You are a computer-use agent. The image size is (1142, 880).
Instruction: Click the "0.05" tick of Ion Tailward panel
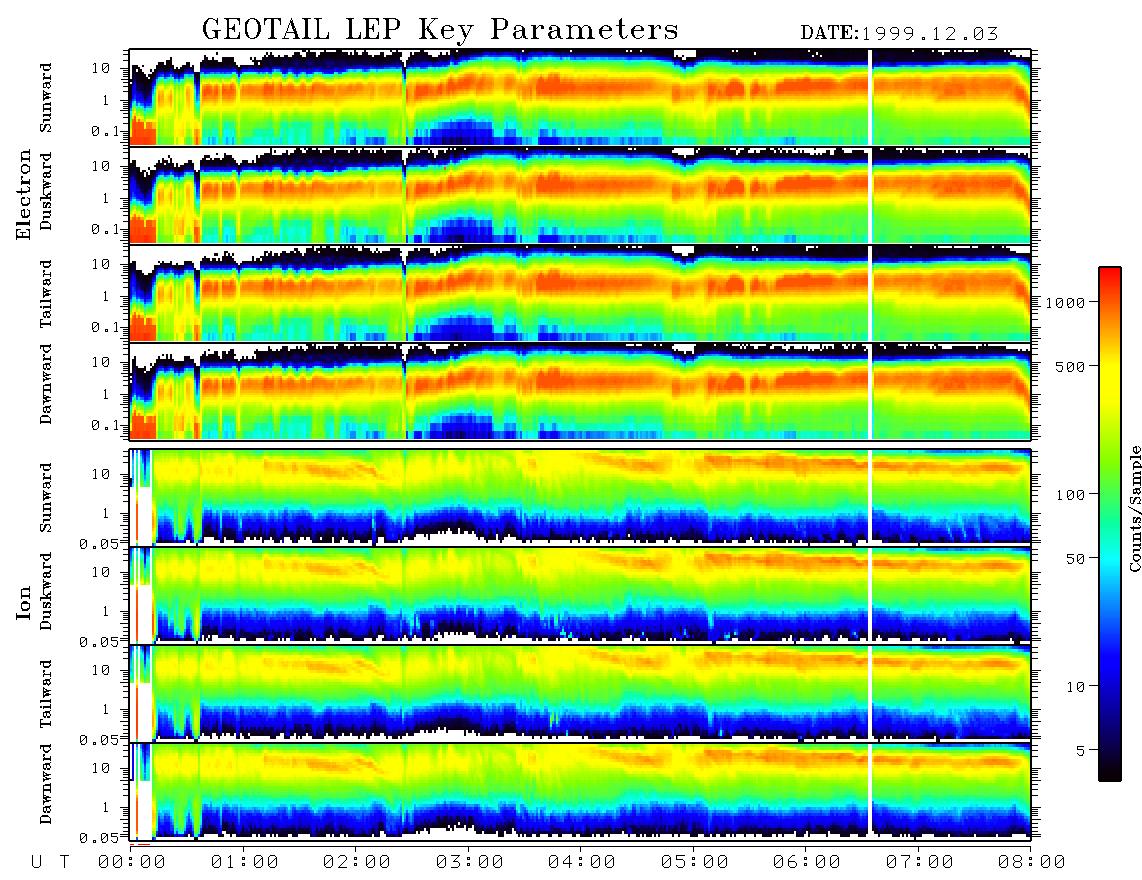[100, 740]
